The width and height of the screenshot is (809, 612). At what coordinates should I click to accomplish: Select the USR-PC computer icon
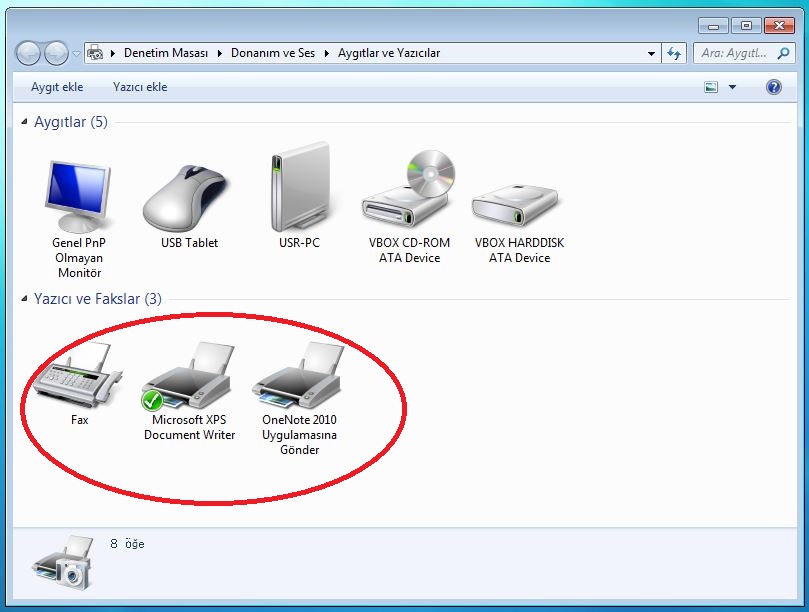299,187
